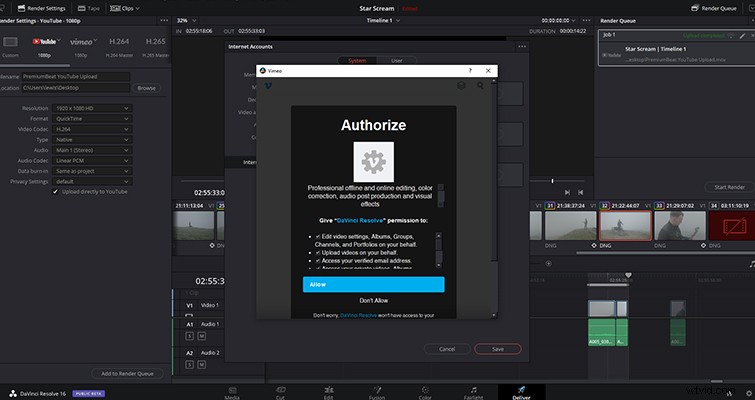Open the Format QuickTime dropdown

tap(92, 119)
